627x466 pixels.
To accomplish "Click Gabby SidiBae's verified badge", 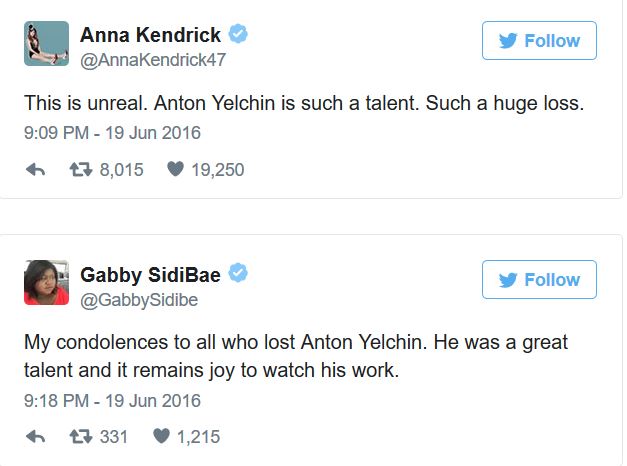I will 238,273.
